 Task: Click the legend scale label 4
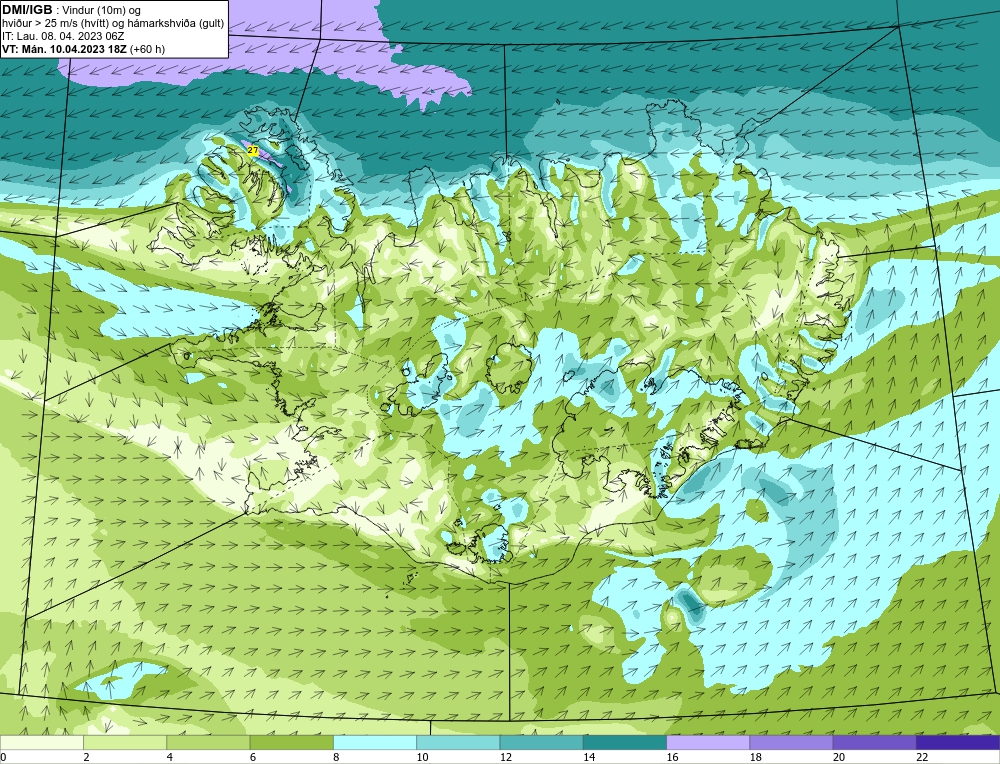coord(170,757)
